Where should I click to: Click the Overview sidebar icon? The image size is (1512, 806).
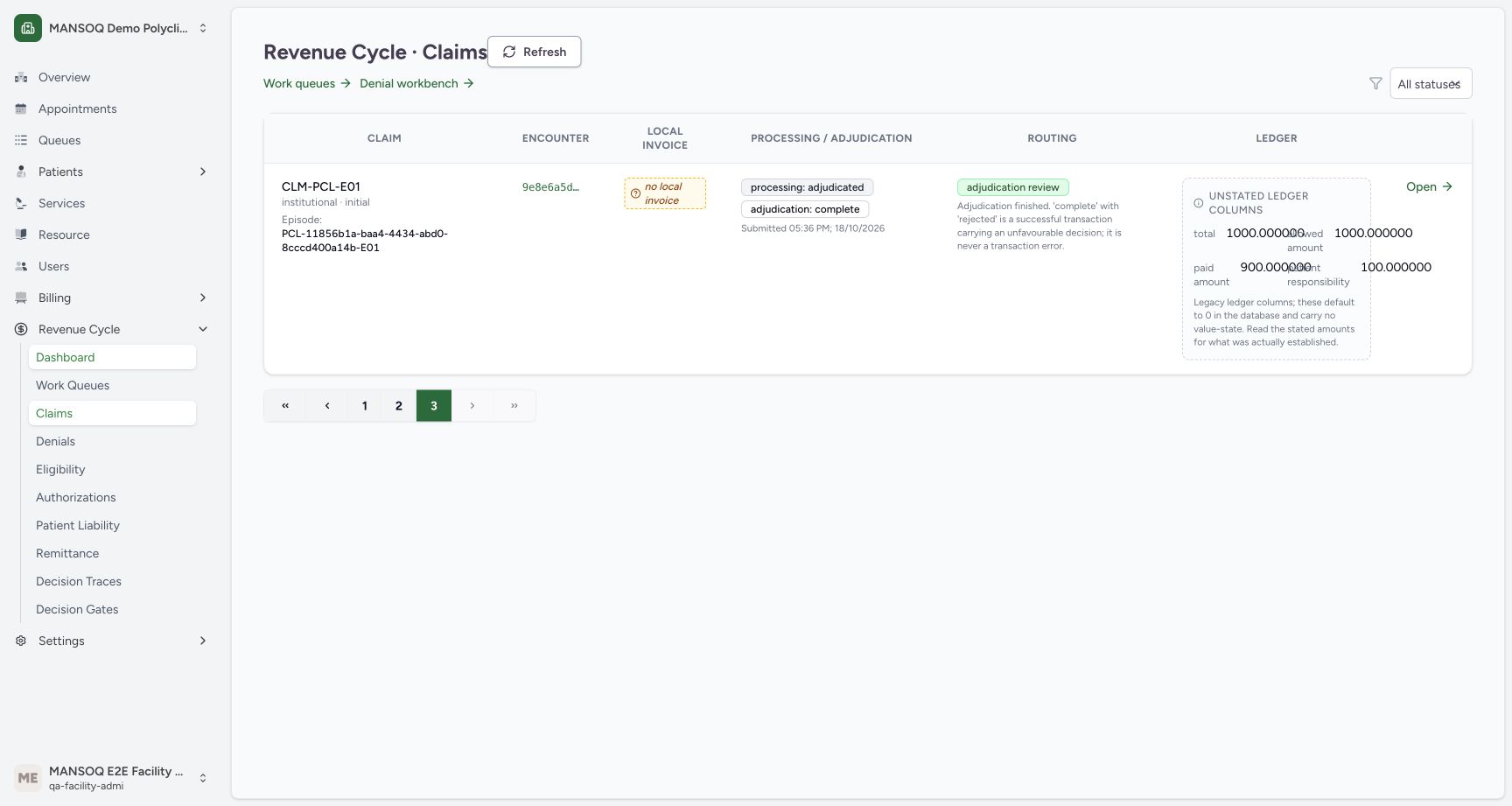(x=21, y=77)
